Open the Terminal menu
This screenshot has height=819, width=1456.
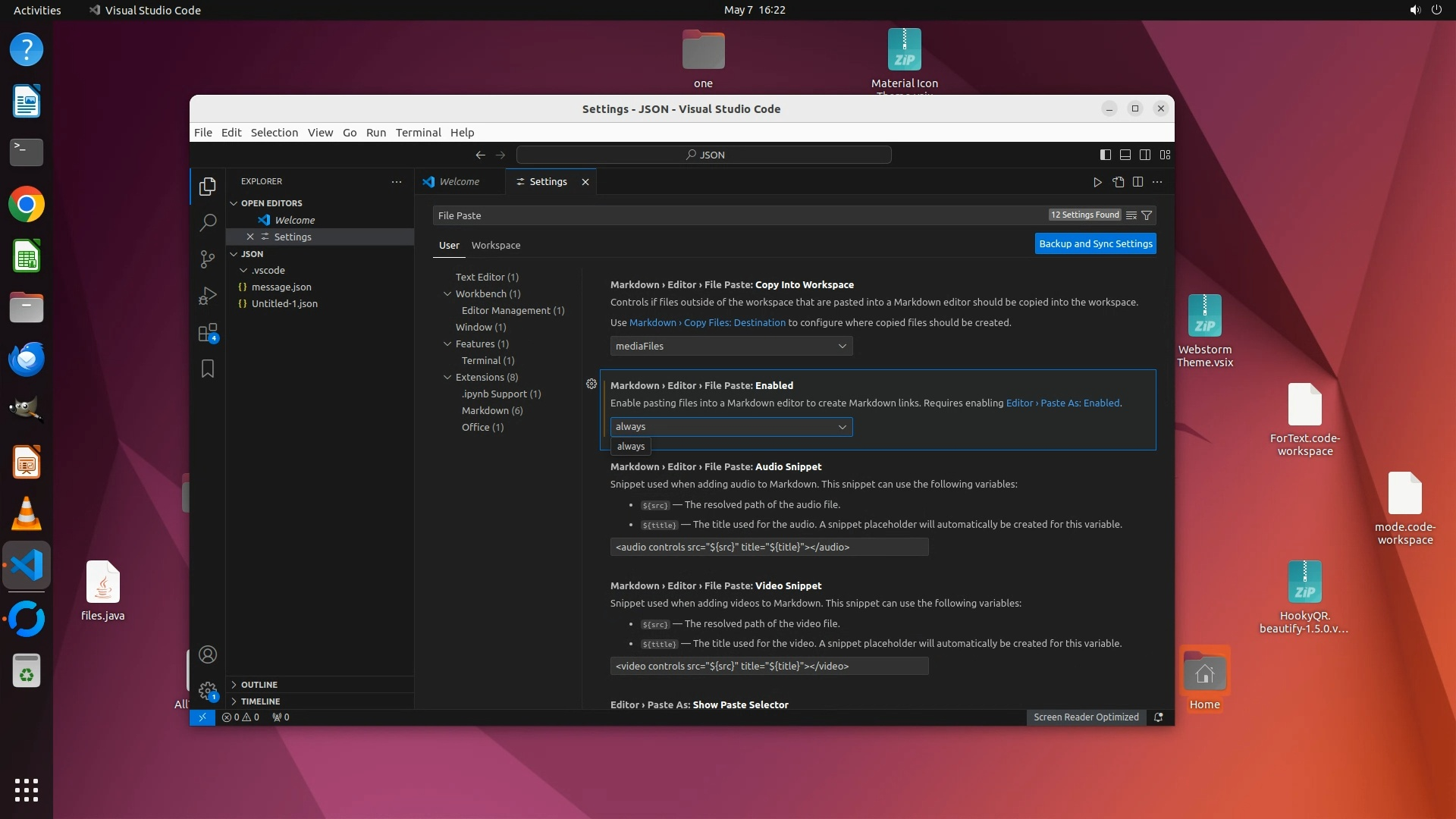click(418, 132)
